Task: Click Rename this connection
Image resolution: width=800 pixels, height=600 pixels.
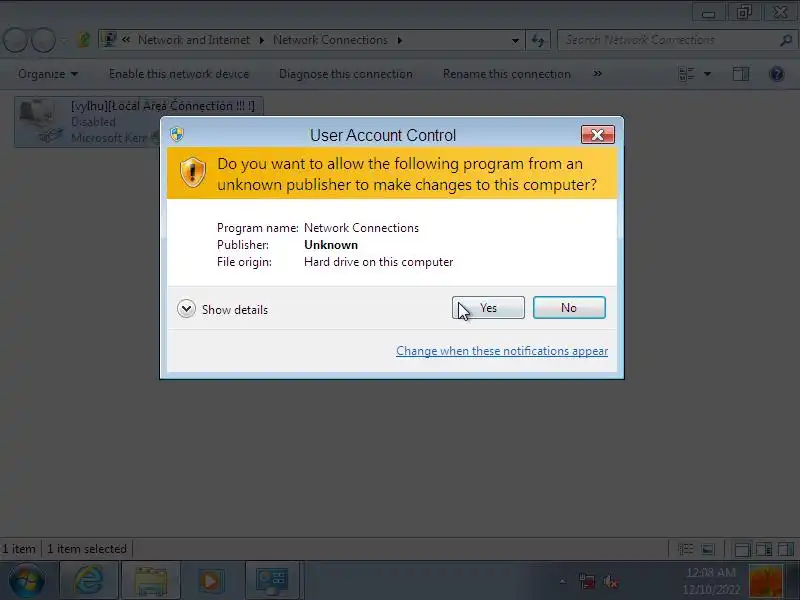Action: tap(507, 74)
